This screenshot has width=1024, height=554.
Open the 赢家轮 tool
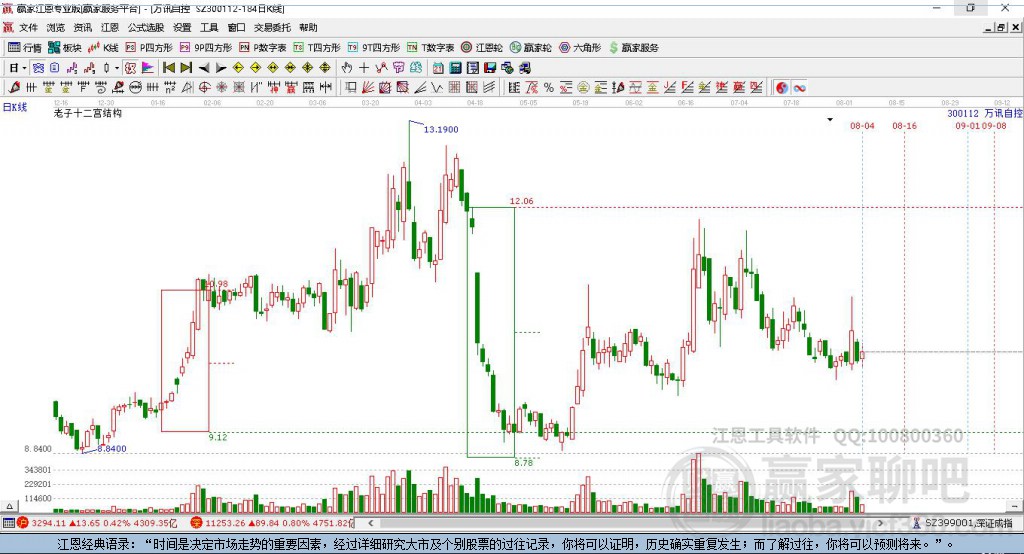point(531,48)
